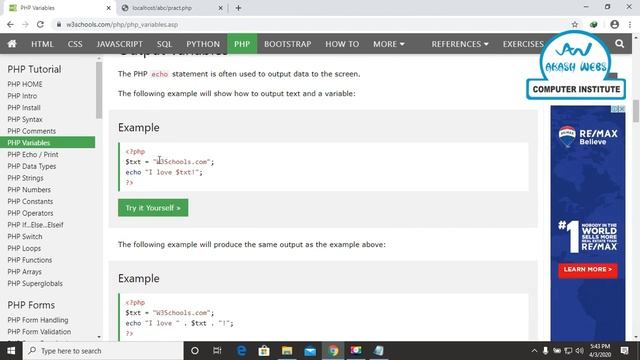Click the browser forward arrow

[25, 24]
